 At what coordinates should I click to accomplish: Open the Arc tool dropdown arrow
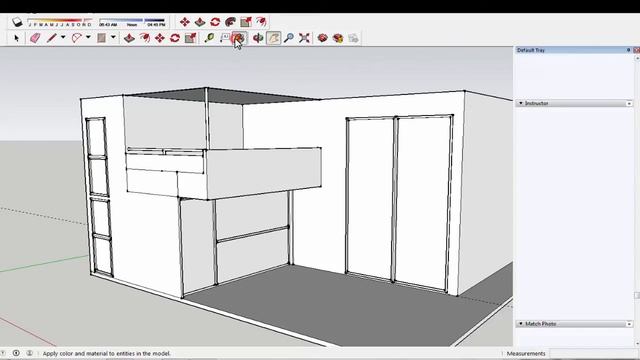[88, 38]
